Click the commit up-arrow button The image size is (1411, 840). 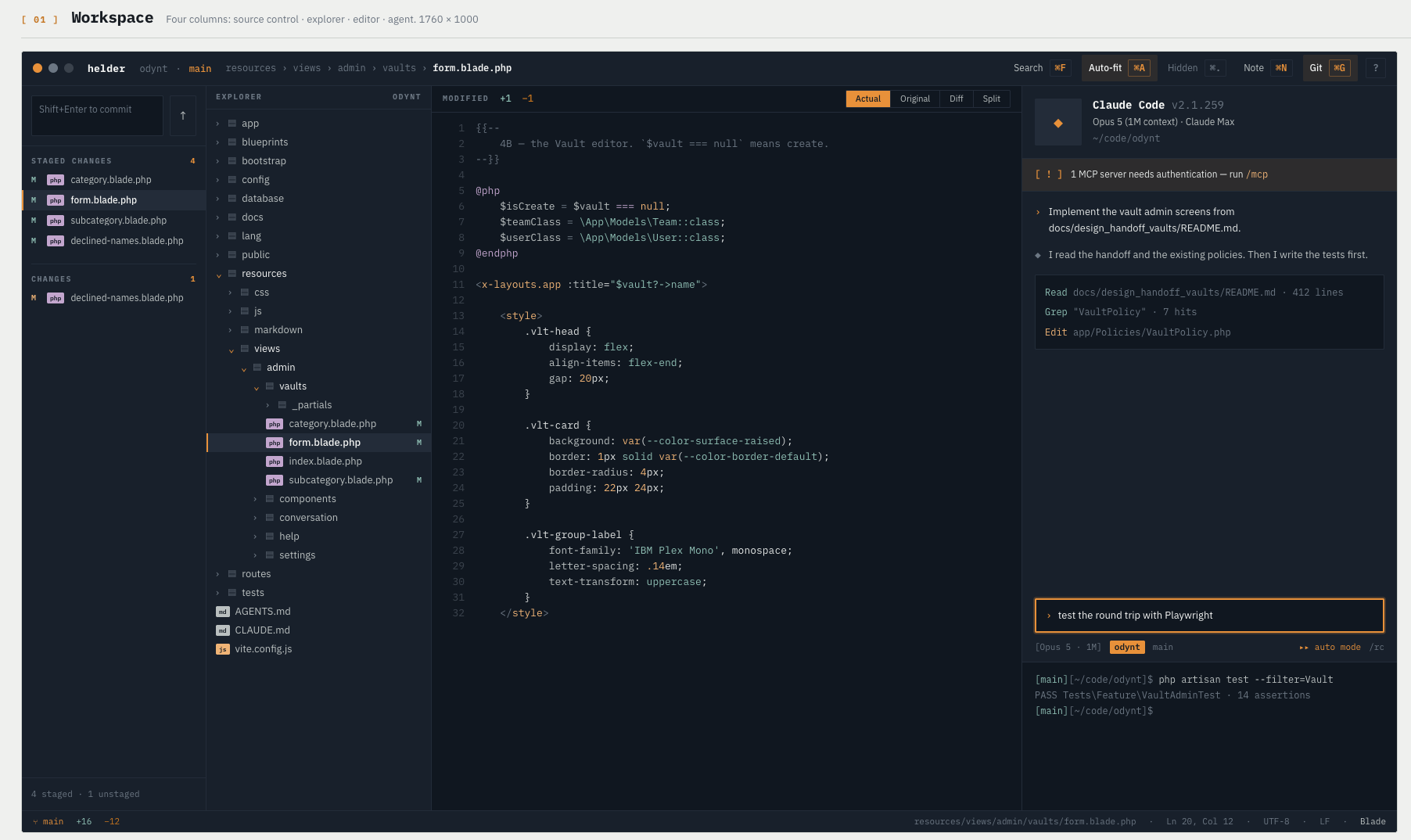tap(183, 116)
